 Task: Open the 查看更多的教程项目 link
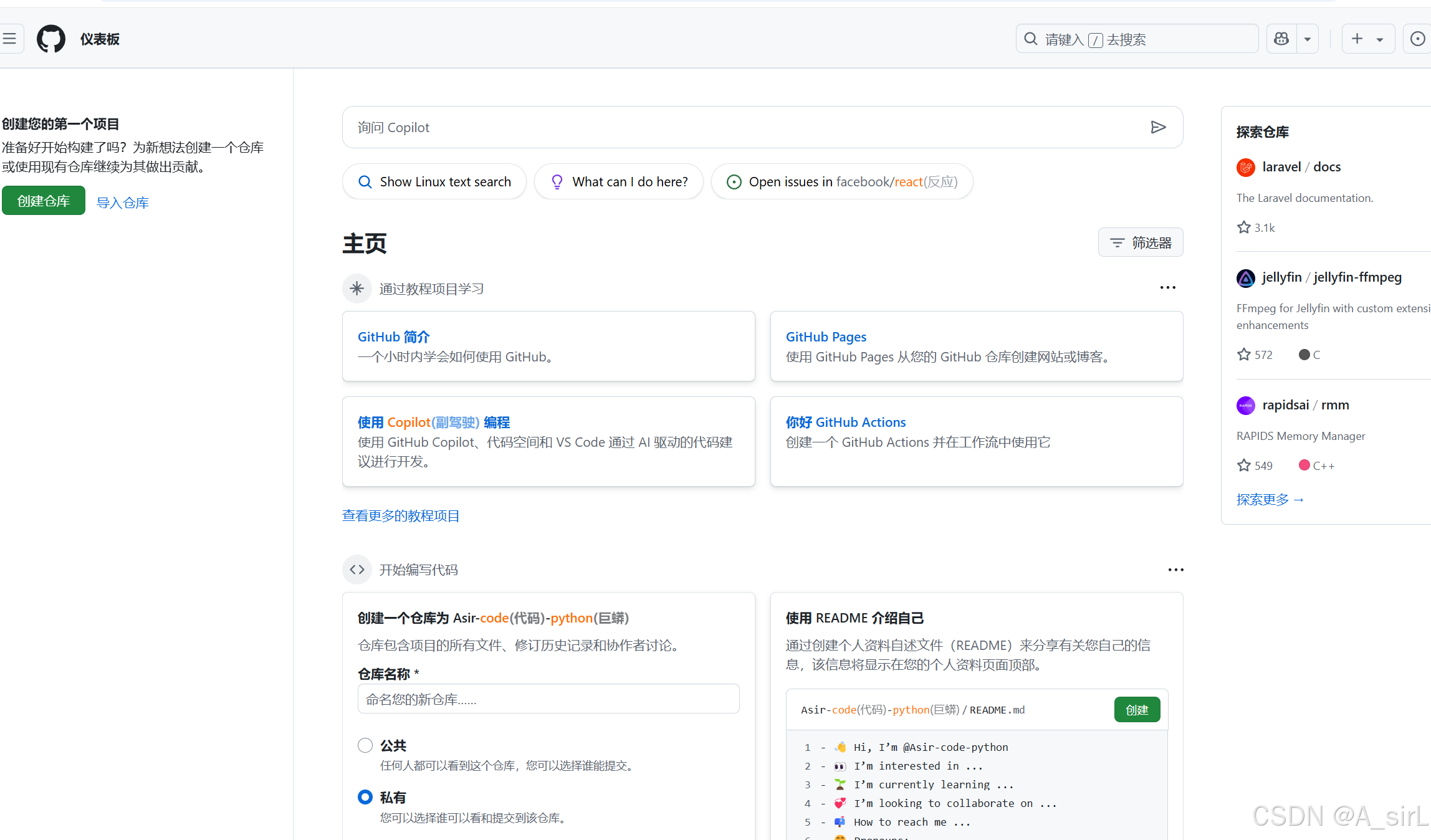pos(401,515)
